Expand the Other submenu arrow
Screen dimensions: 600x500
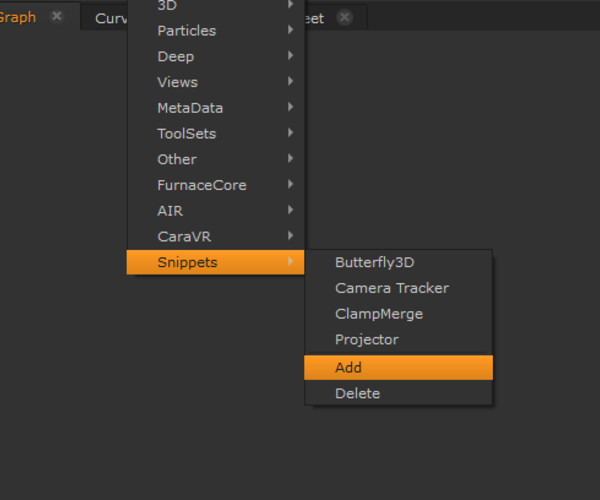point(291,159)
